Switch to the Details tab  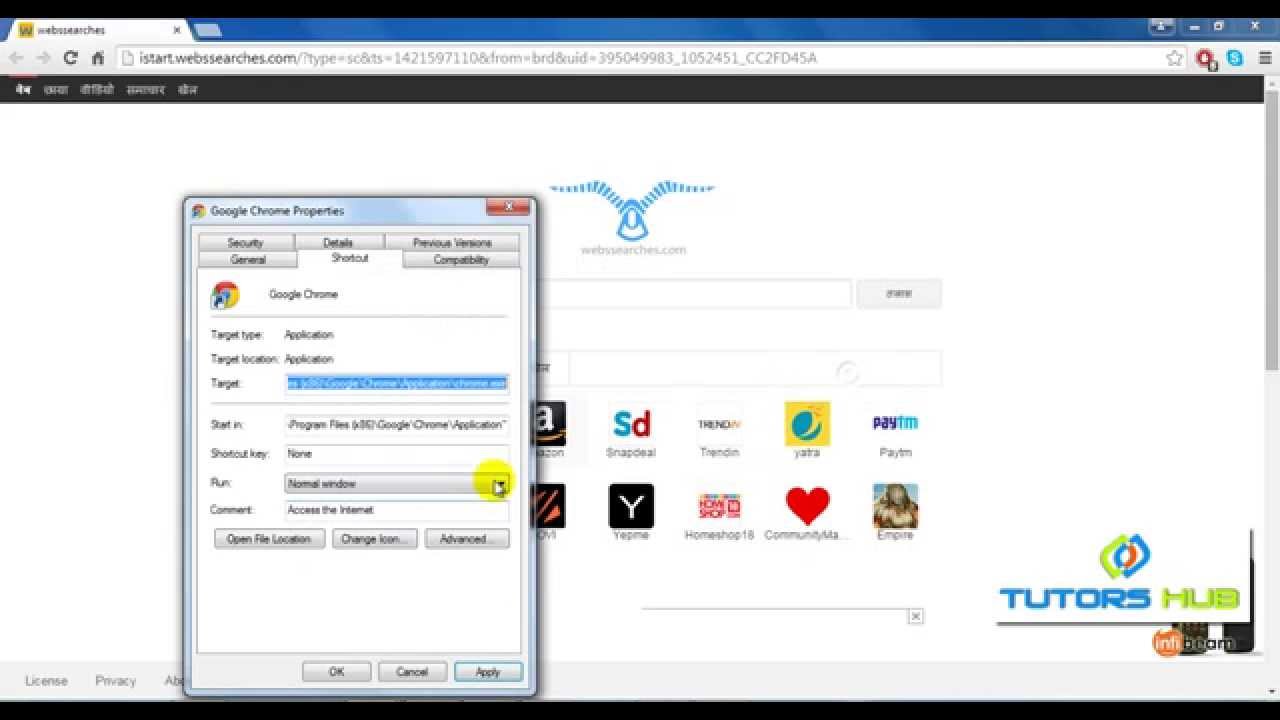[x=338, y=242]
